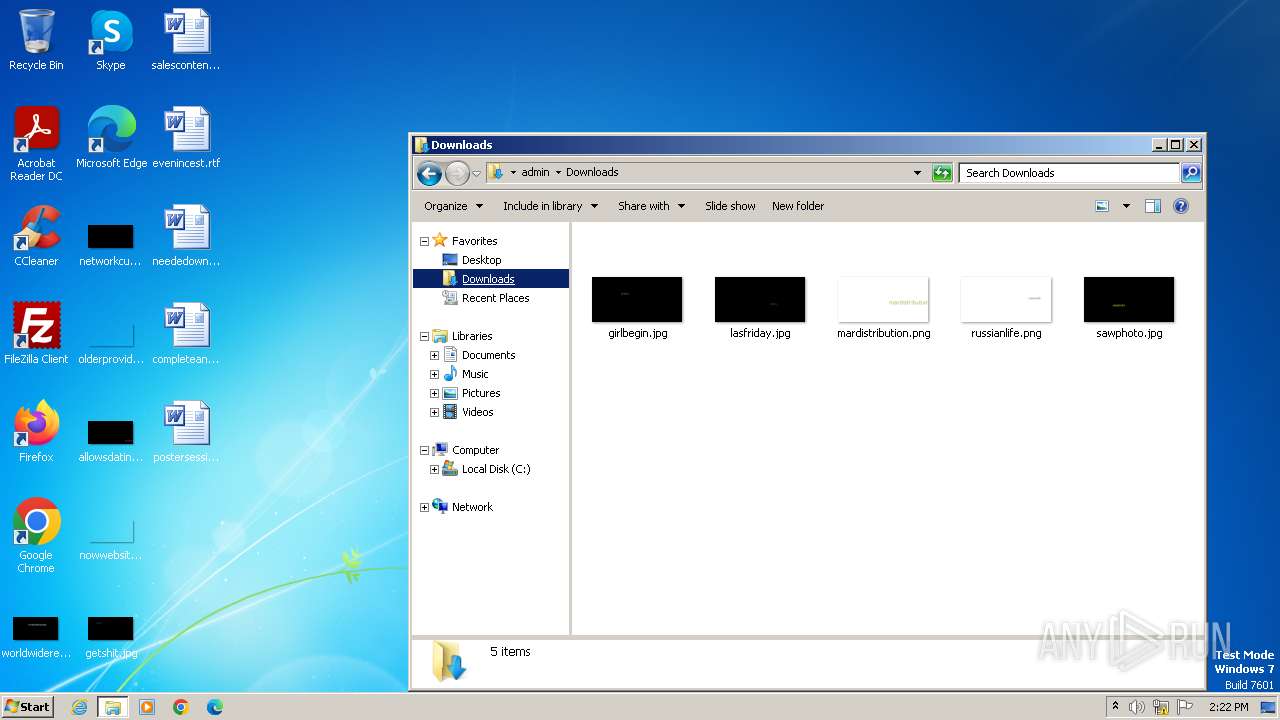Show the preview pane
The height and width of the screenshot is (720, 1280).
coord(1152,206)
